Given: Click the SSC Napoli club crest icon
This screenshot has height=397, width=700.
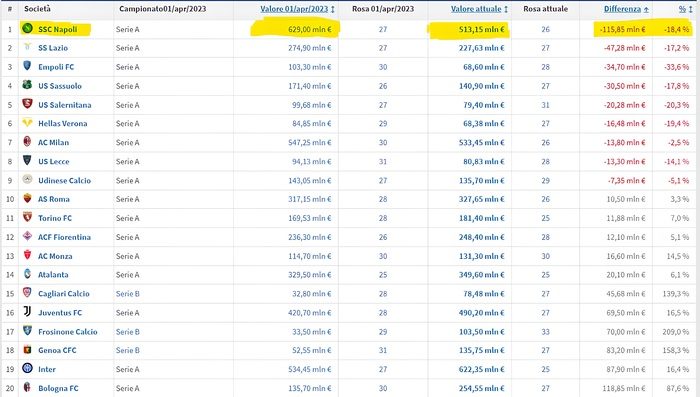Looking at the screenshot, I should pos(27,28).
